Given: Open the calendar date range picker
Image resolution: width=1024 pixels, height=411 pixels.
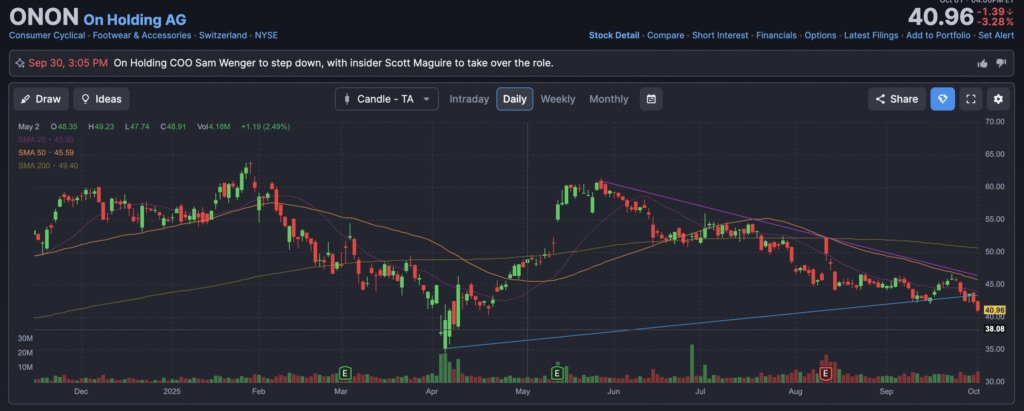Looking at the screenshot, I should point(651,99).
